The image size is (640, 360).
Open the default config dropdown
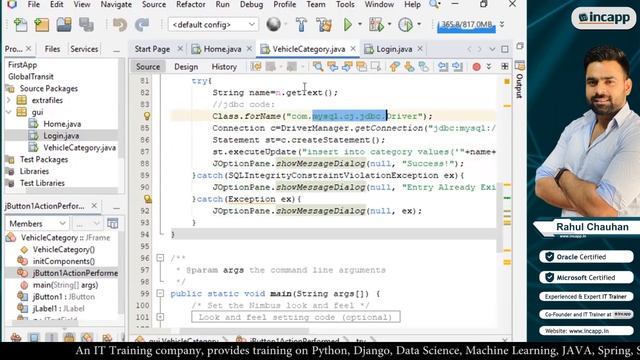tap(213, 25)
